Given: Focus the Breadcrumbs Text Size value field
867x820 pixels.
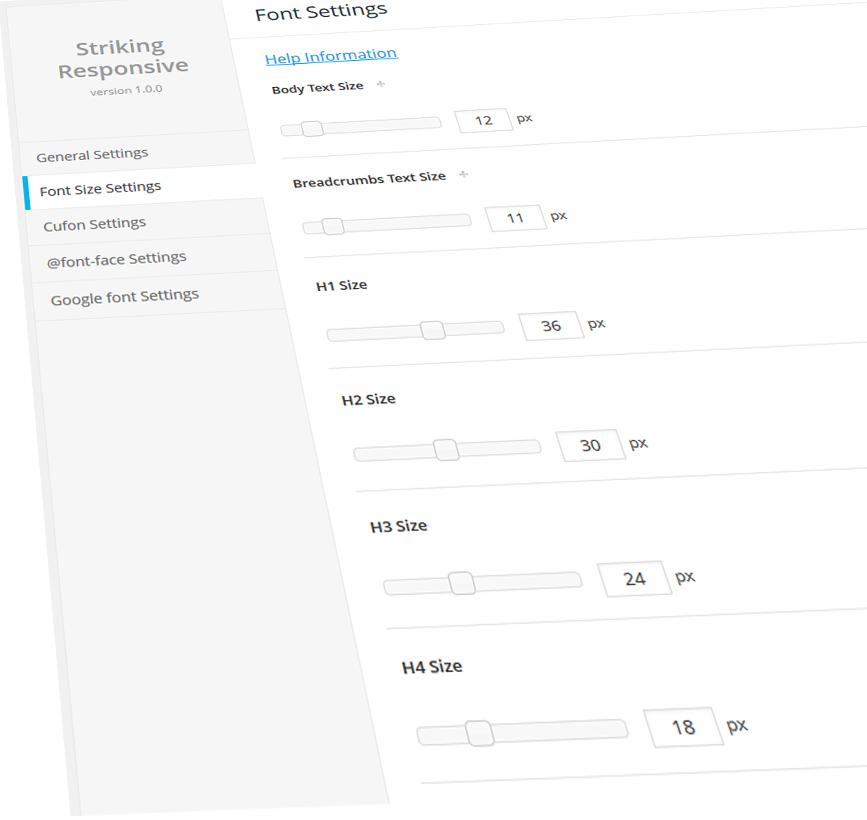Looking at the screenshot, I should pos(515,217).
